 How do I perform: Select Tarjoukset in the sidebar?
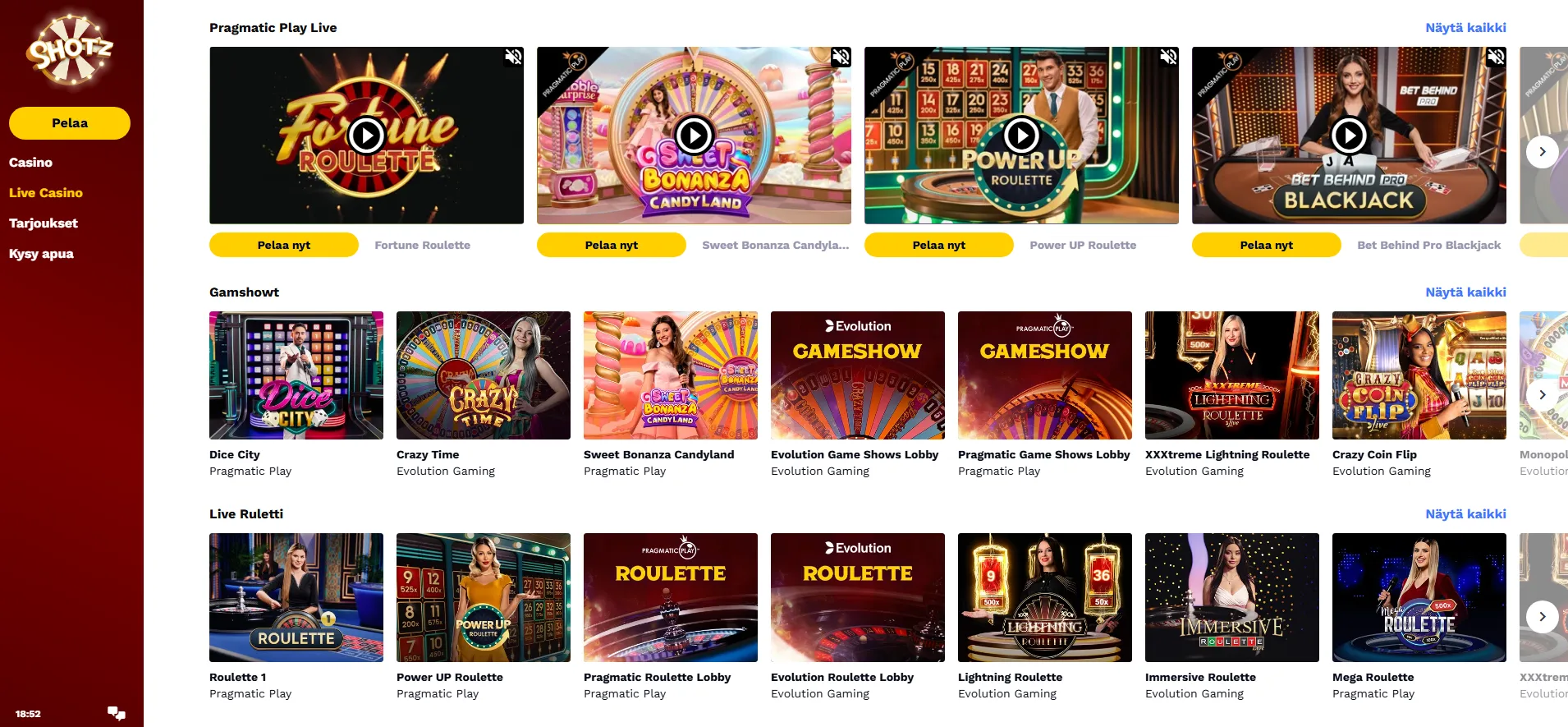tap(44, 223)
